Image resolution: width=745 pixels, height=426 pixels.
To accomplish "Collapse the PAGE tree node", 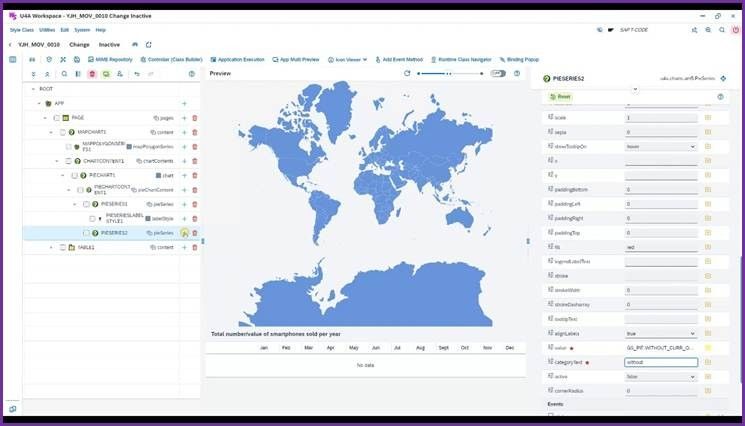I will point(45,118).
